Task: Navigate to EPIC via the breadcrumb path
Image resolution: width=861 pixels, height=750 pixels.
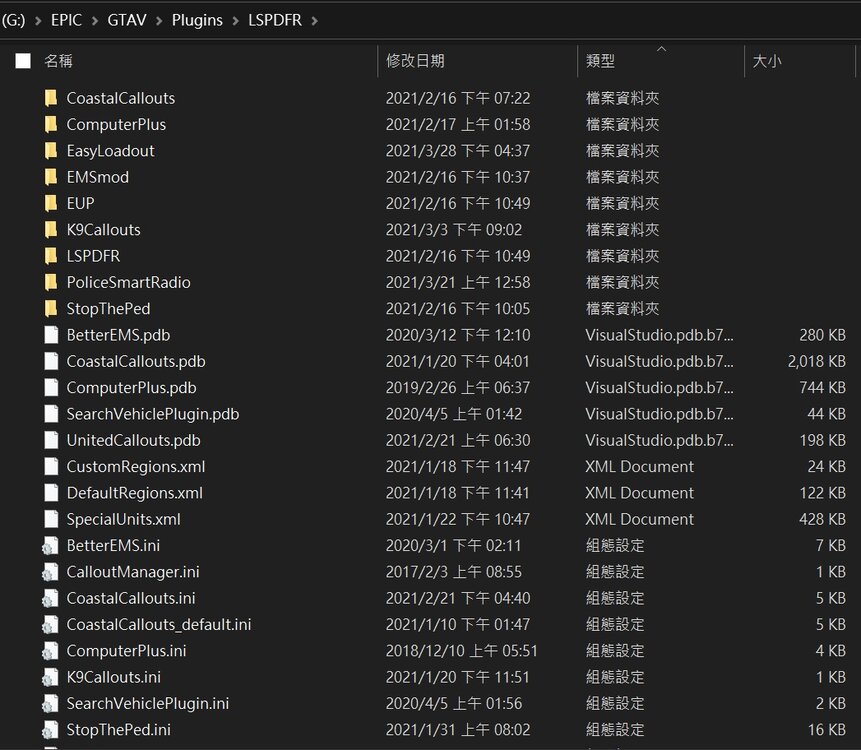Action: 66,19
